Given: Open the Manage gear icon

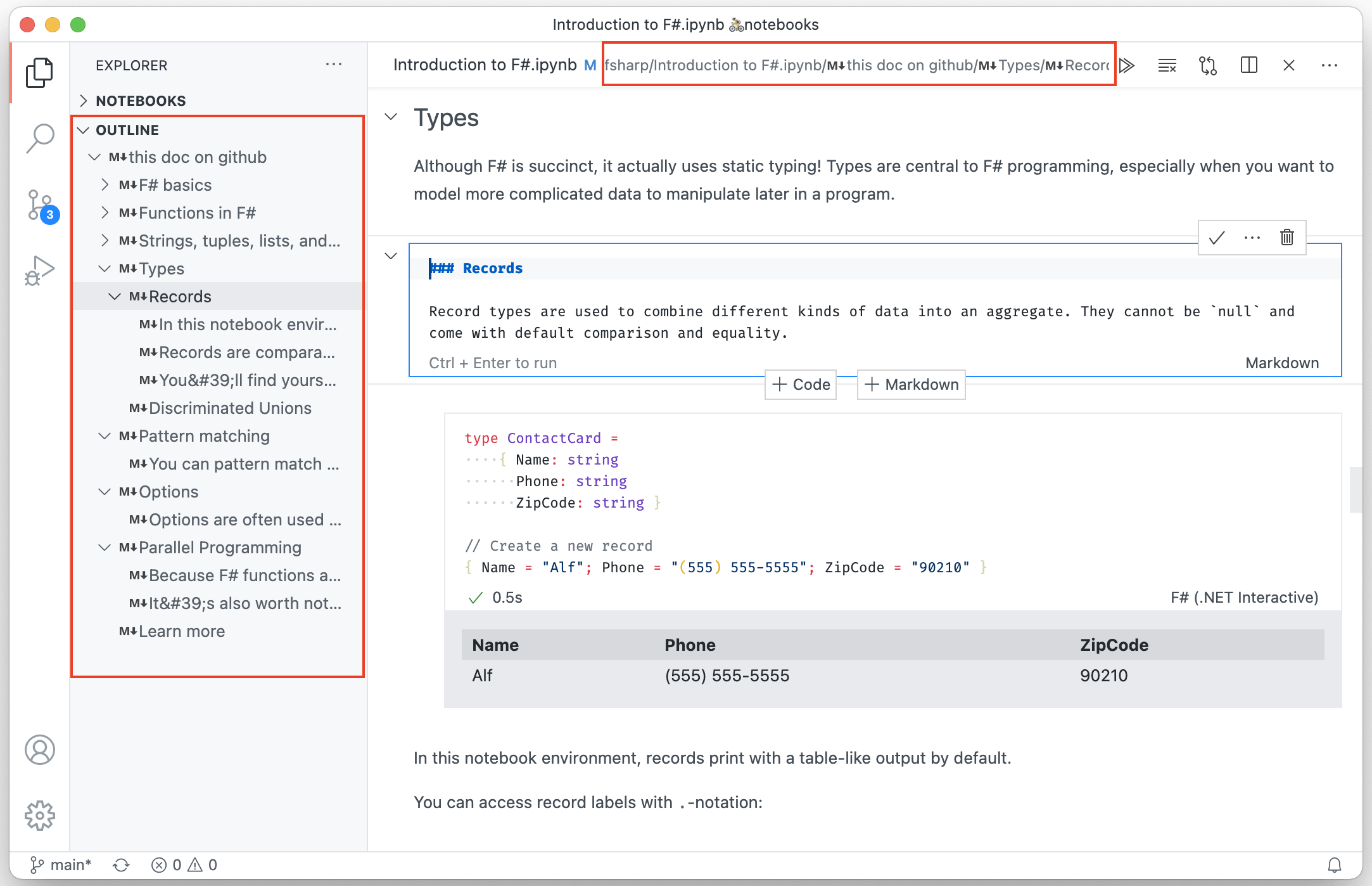Looking at the screenshot, I should tap(39, 815).
